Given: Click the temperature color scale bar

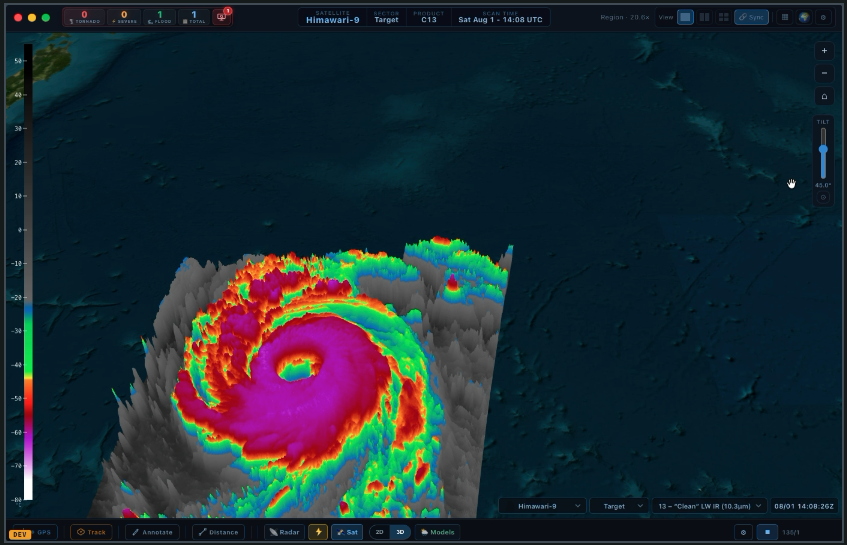Looking at the screenshot, I should tap(28, 272).
